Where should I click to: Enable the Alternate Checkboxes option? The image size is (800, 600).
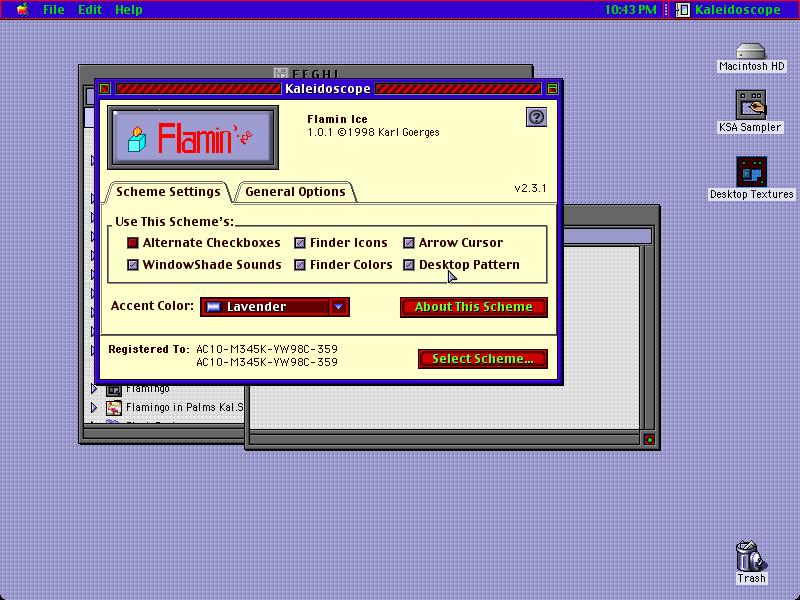133,243
